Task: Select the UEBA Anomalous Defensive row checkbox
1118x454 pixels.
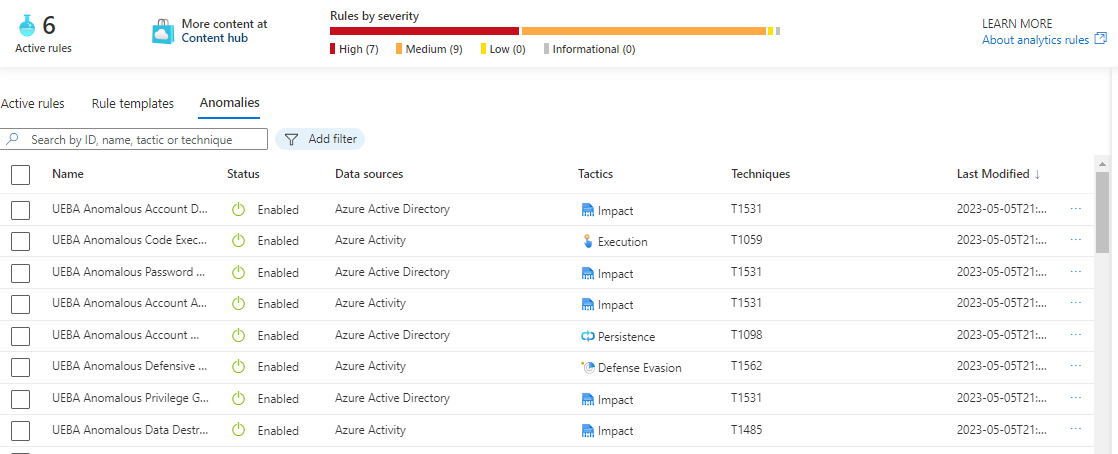Action: [20, 367]
